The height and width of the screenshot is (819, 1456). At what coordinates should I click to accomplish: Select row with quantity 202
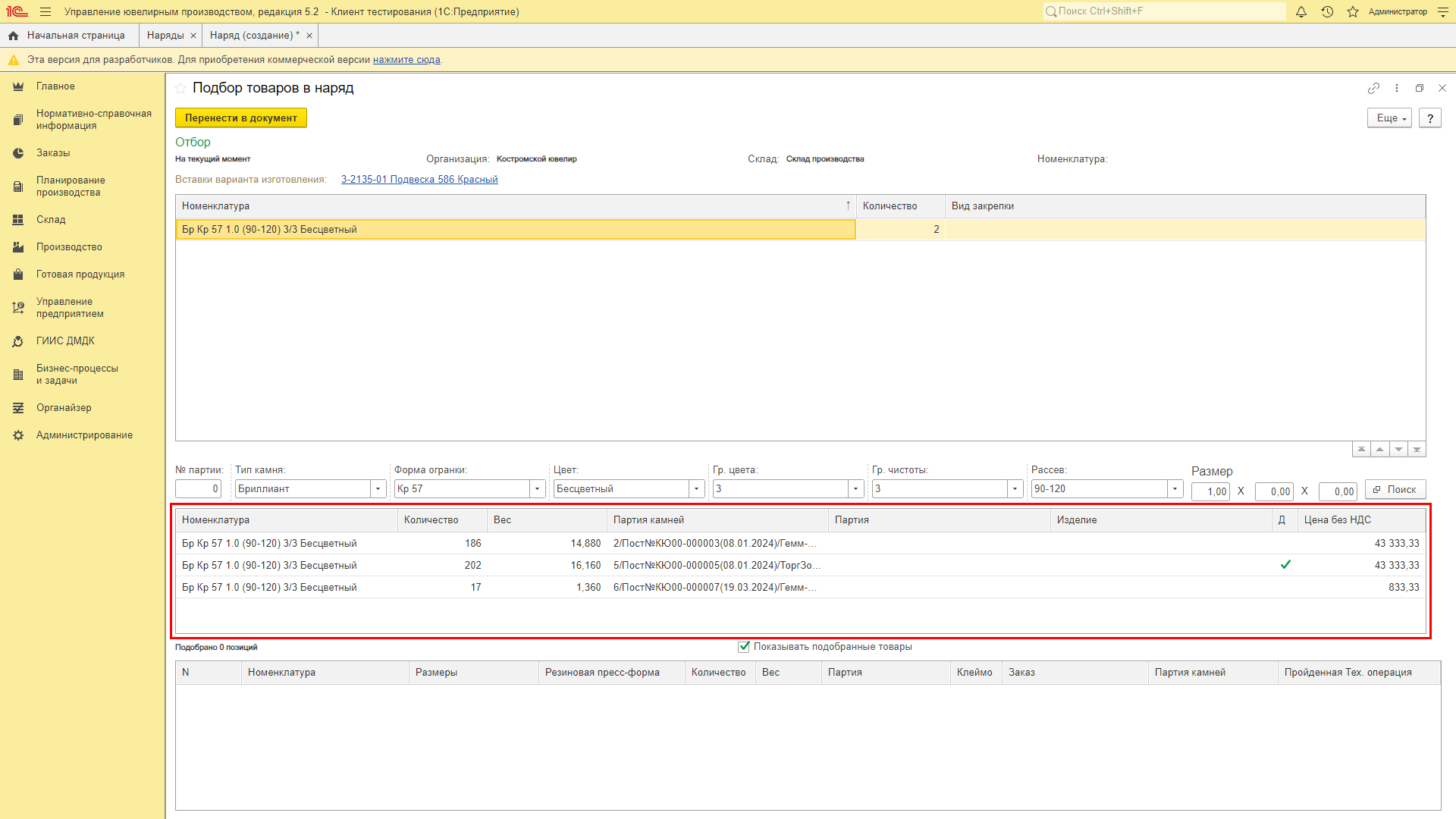coord(800,566)
